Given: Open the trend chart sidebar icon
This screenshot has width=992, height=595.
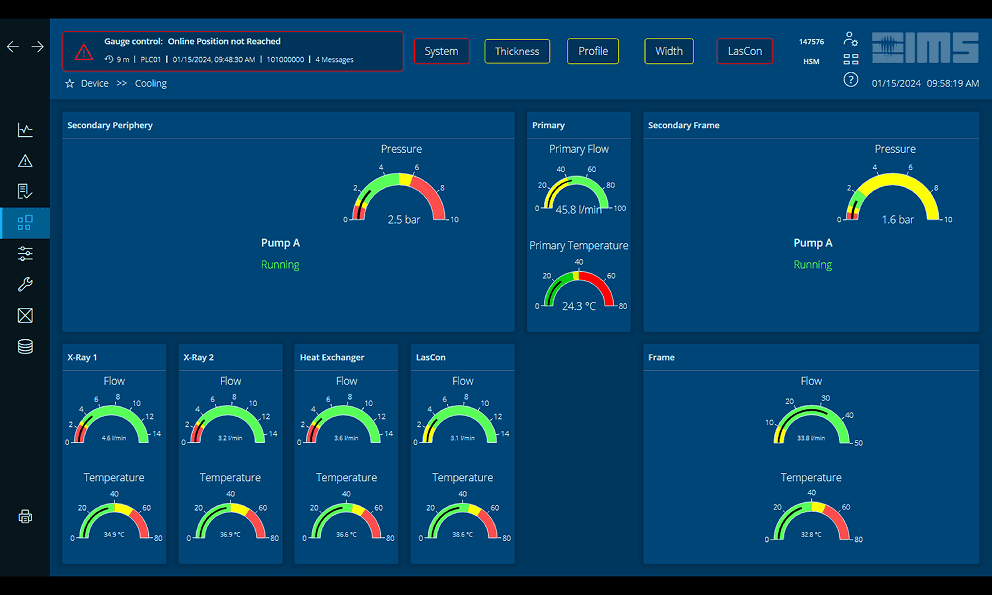Looking at the screenshot, I should click(x=25, y=130).
